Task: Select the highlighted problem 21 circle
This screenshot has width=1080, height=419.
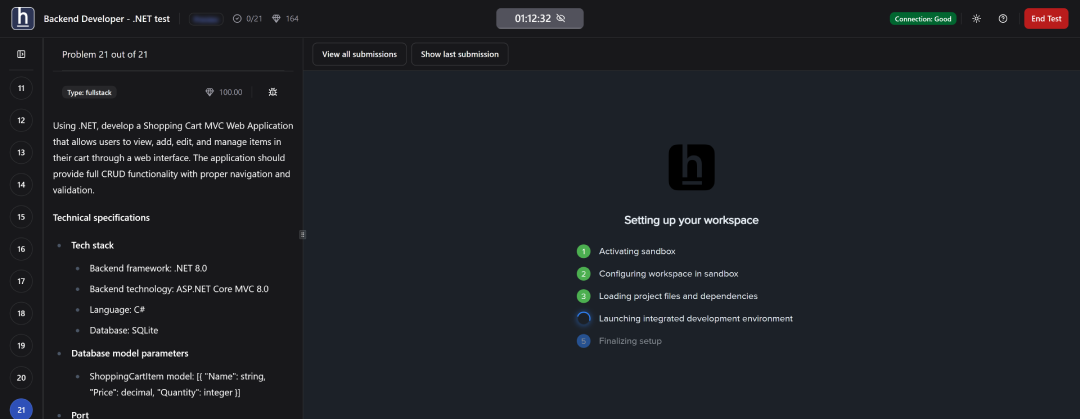Action: pos(21,409)
